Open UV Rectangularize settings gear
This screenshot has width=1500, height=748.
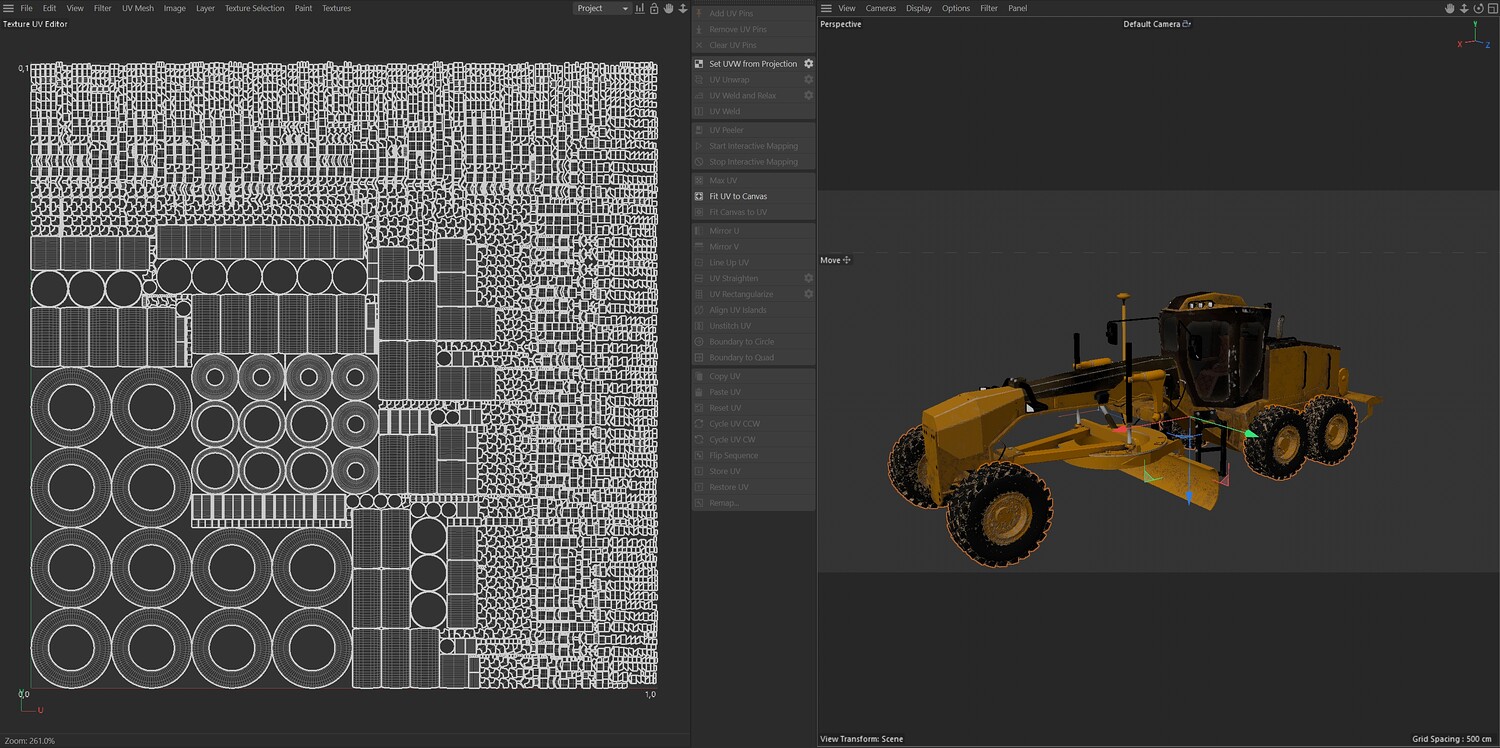point(809,294)
